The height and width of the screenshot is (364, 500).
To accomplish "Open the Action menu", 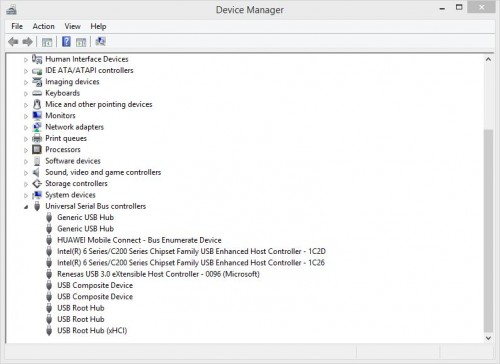I will [43, 26].
